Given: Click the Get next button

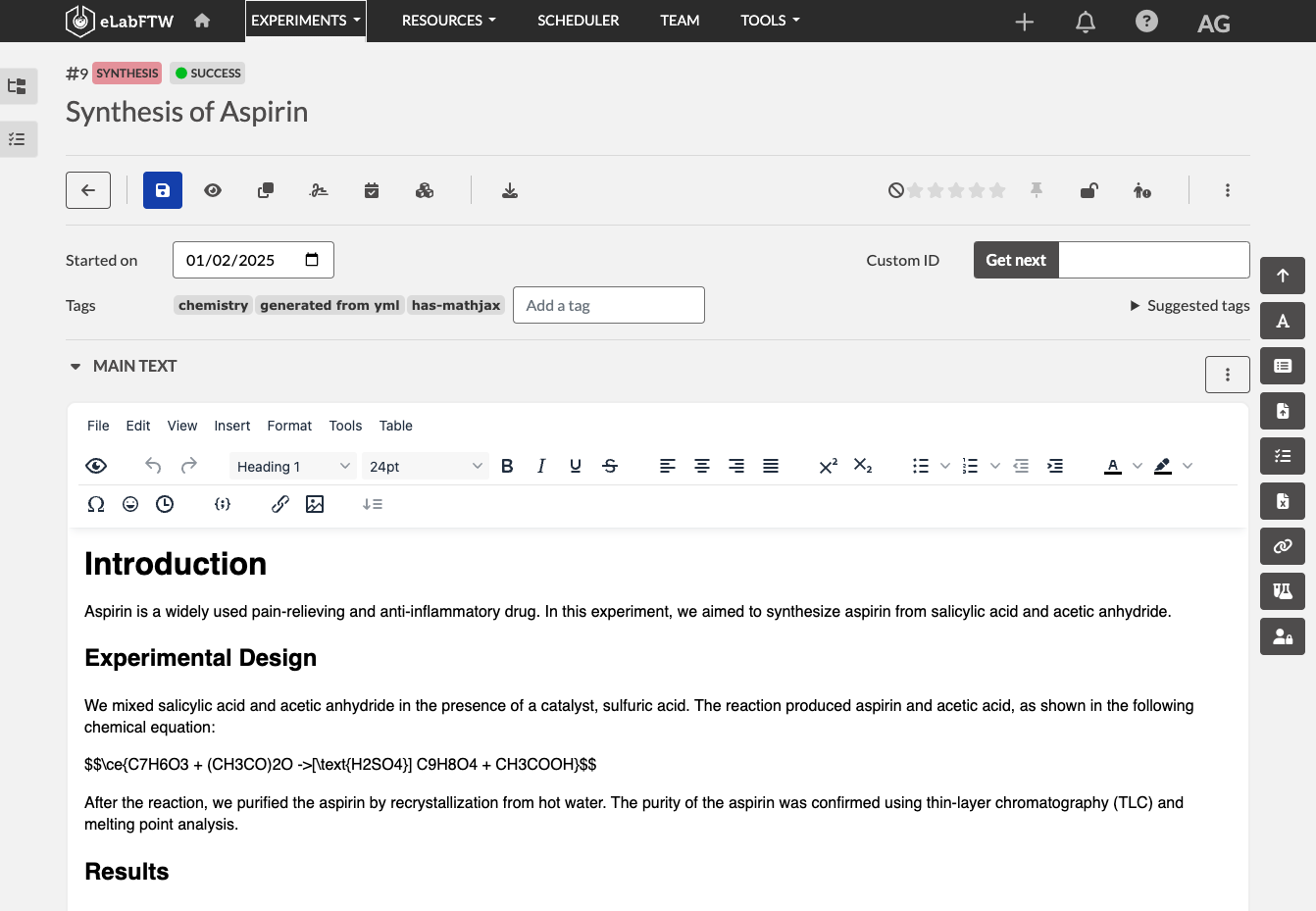Looking at the screenshot, I should click(1016, 260).
